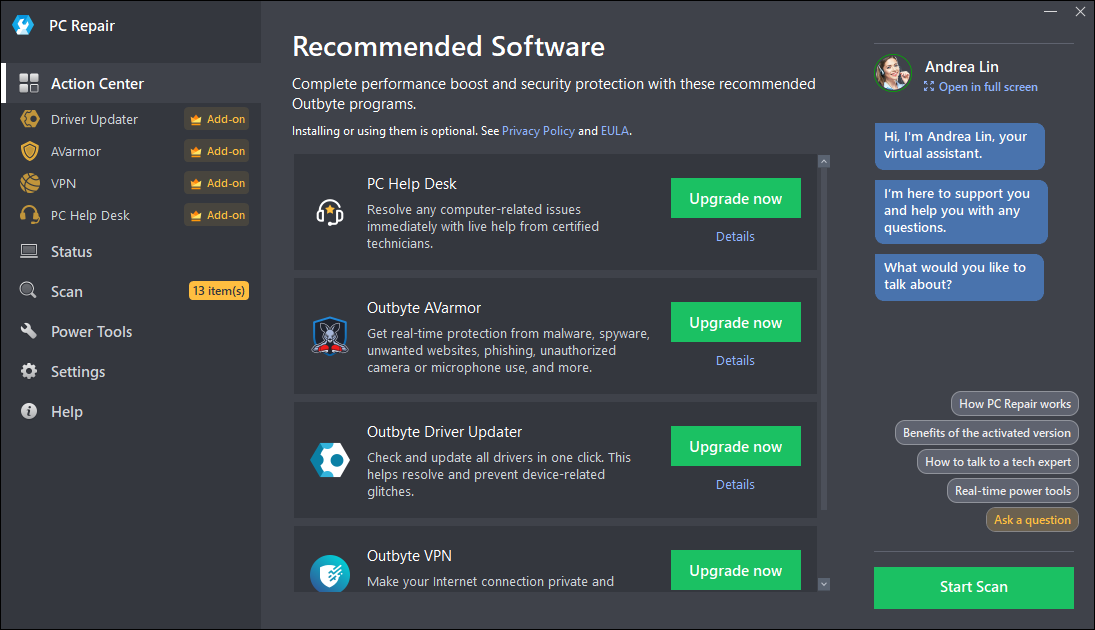Choose 'How to talk to a tech expert'
Screen dimensions: 1095x630
click(x=997, y=462)
